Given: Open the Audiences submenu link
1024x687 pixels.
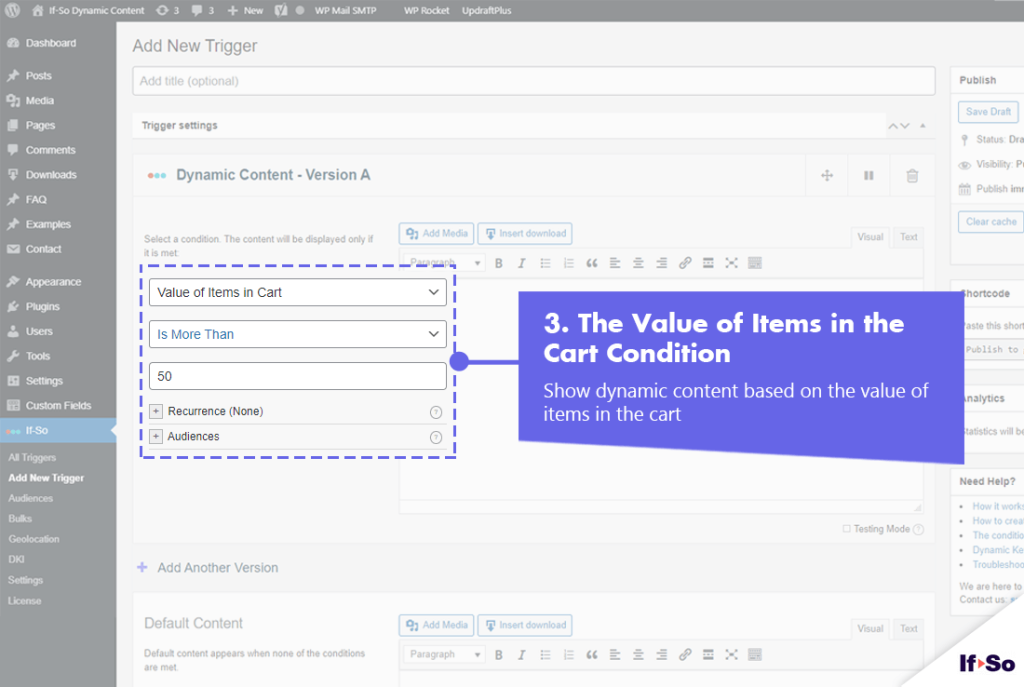Looking at the screenshot, I should [31, 498].
